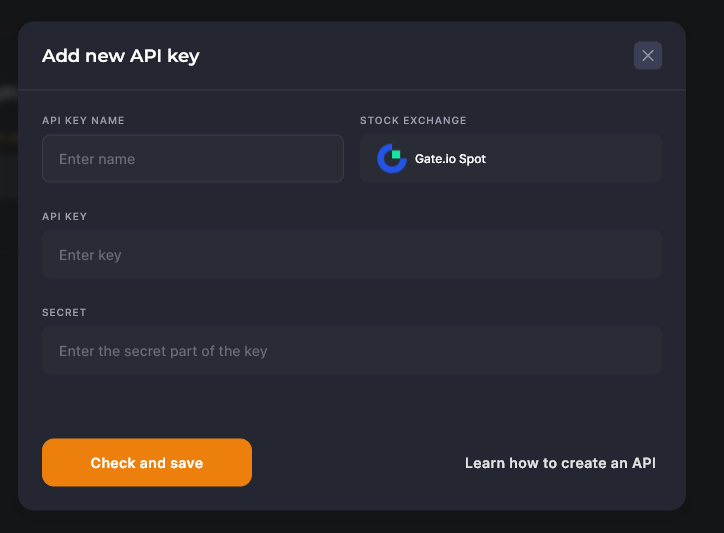Click the green square inside Gate.io logo

[396, 155]
